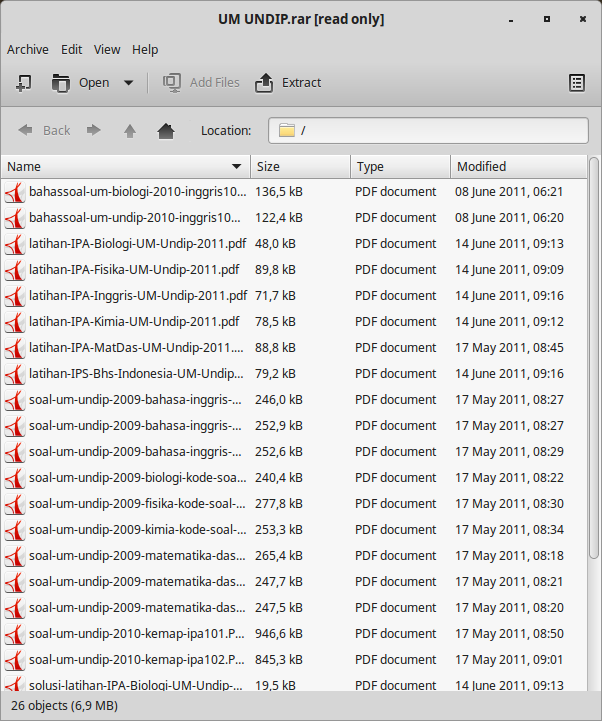This screenshot has height=721, width=602.
Task: Click PDF icon of latihan-IPA-MatDas file
Action: click(15, 349)
